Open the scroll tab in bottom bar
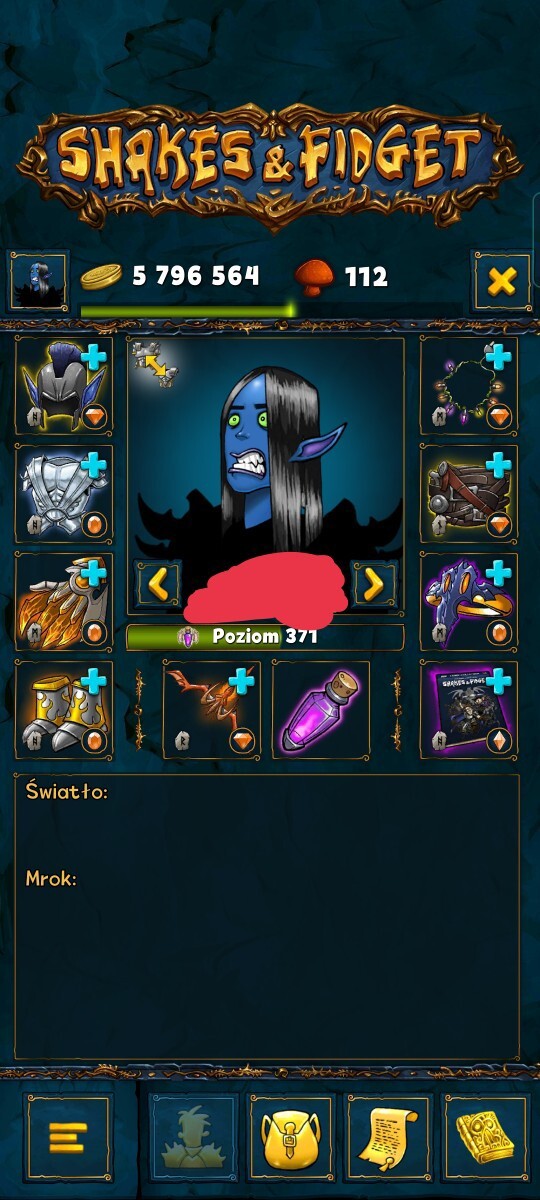 point(388,1137)
